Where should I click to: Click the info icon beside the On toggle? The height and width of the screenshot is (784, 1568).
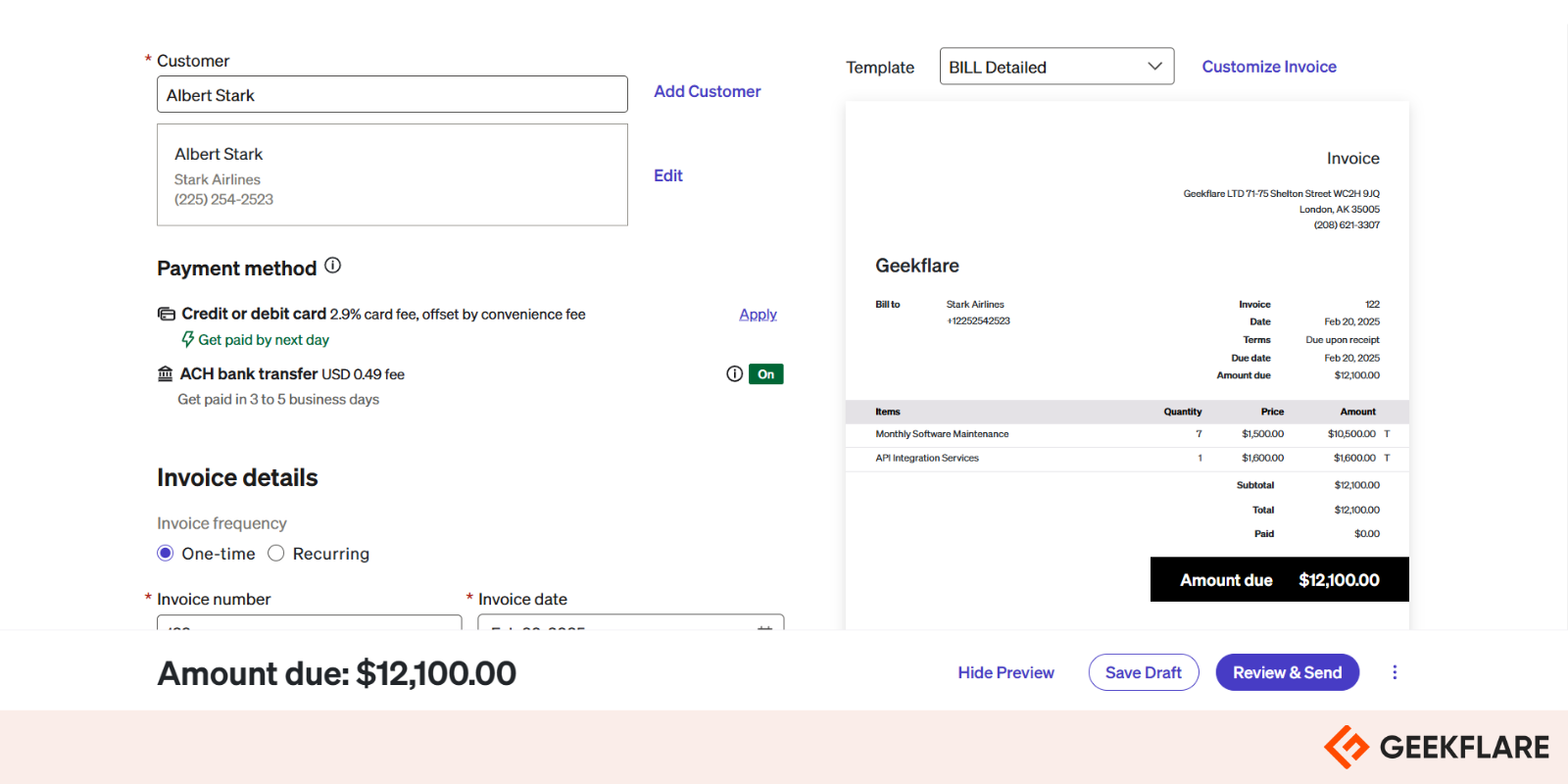point(734,374)
